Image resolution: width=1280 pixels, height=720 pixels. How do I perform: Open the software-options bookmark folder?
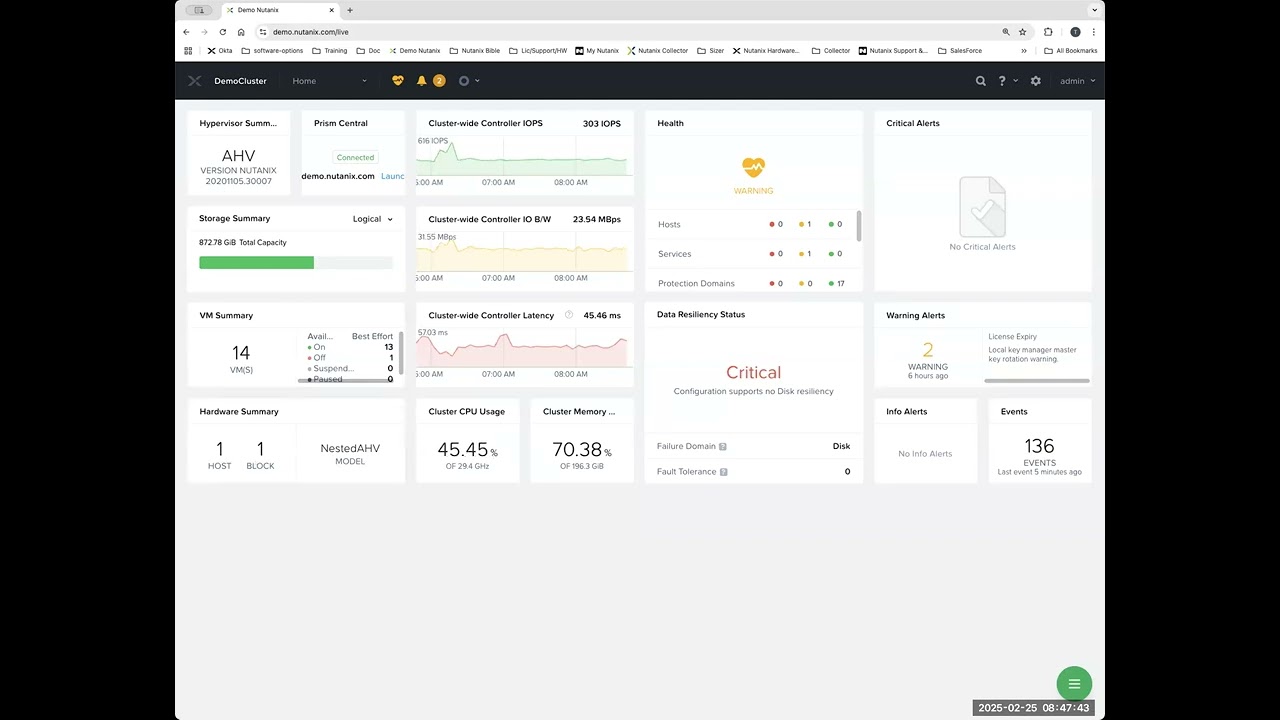click(x=272, y=50)
